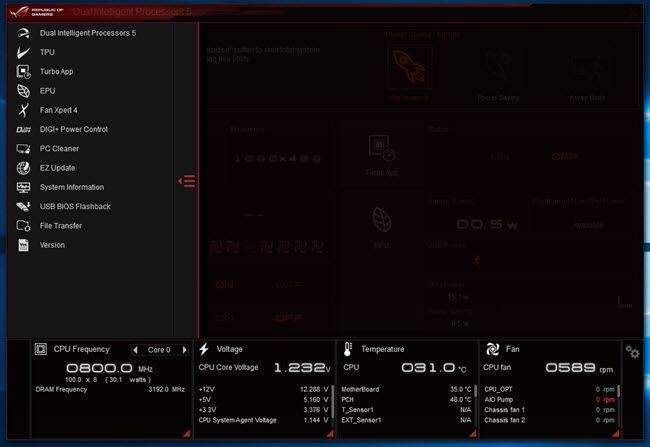Click the DIGI+ Power Control icon
Screen dimensions: 650x447
(x=23, y=129)
